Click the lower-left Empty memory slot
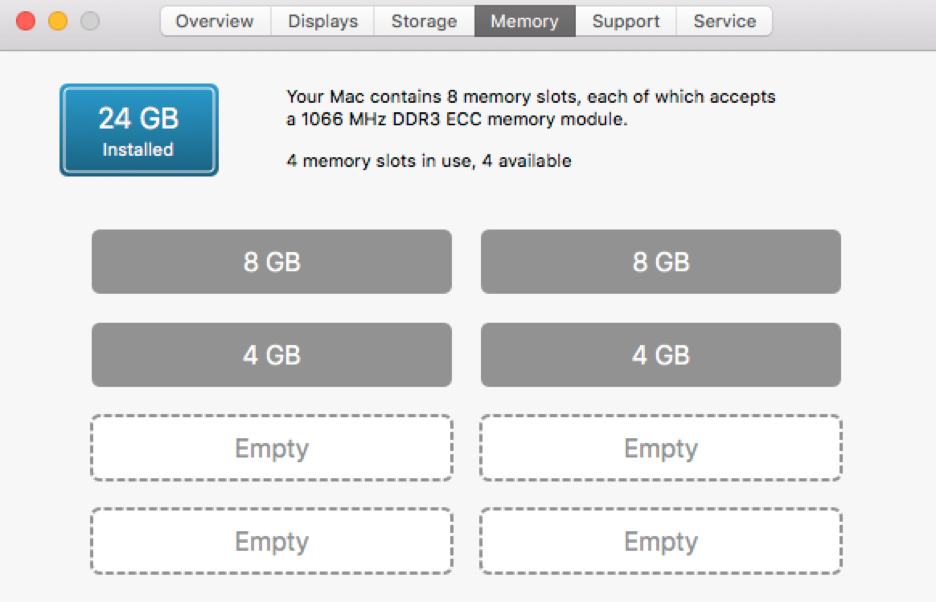 pyautogui.click(x=272, y=541)
